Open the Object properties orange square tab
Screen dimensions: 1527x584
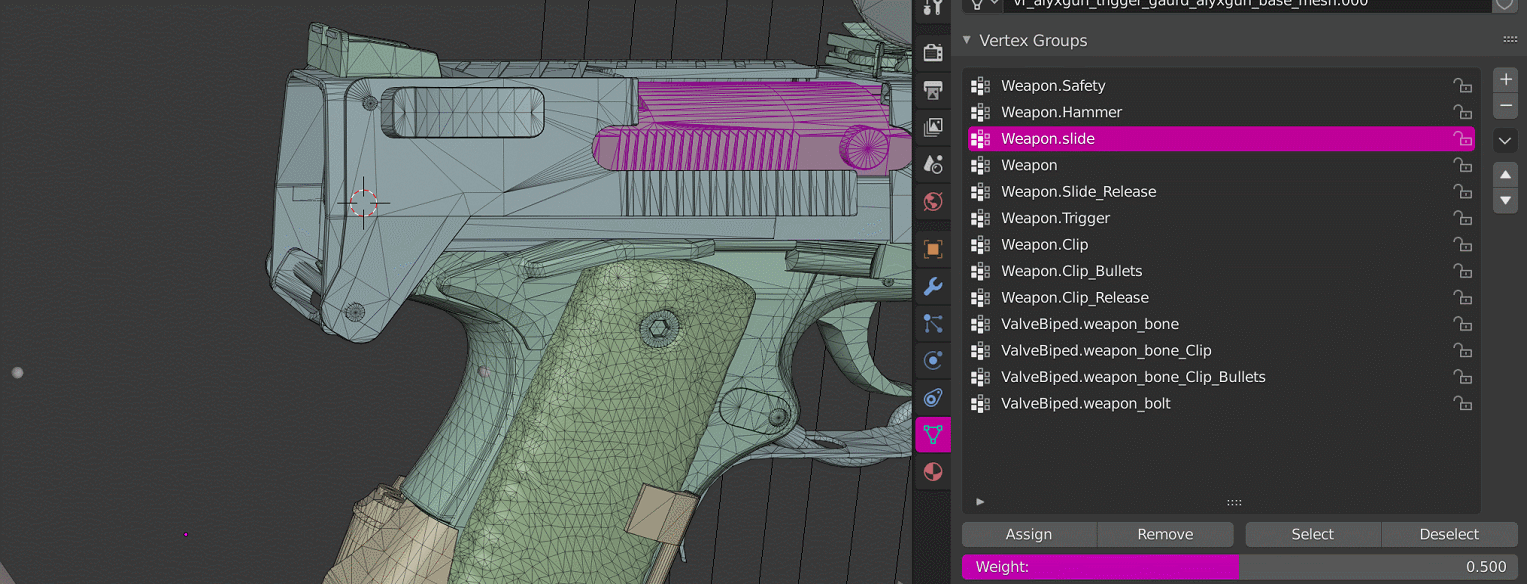click(933, 249)
